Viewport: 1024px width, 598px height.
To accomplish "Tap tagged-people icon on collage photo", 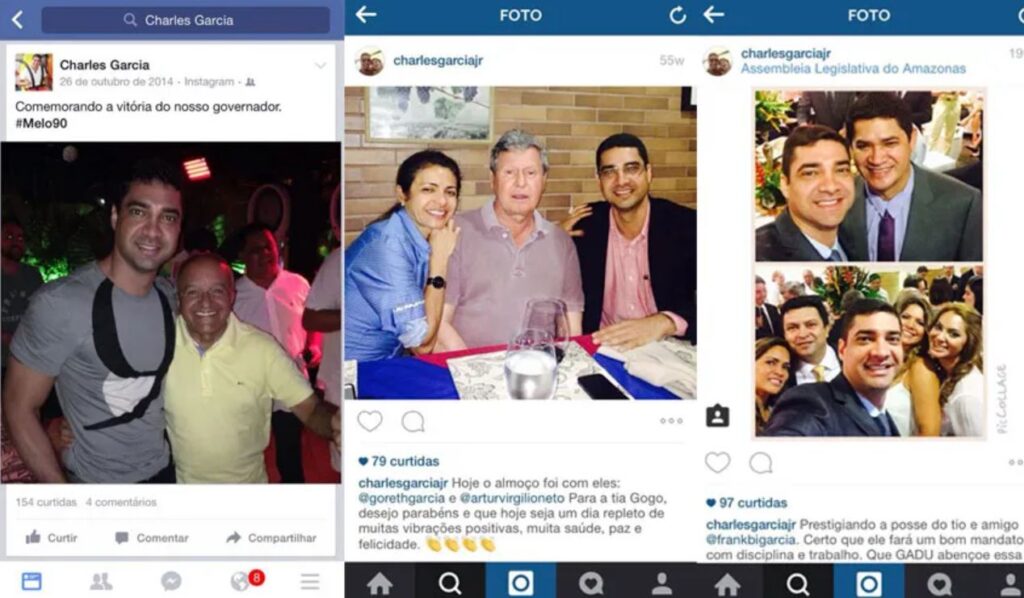I will pyautogui.click(x=717, y=416).
